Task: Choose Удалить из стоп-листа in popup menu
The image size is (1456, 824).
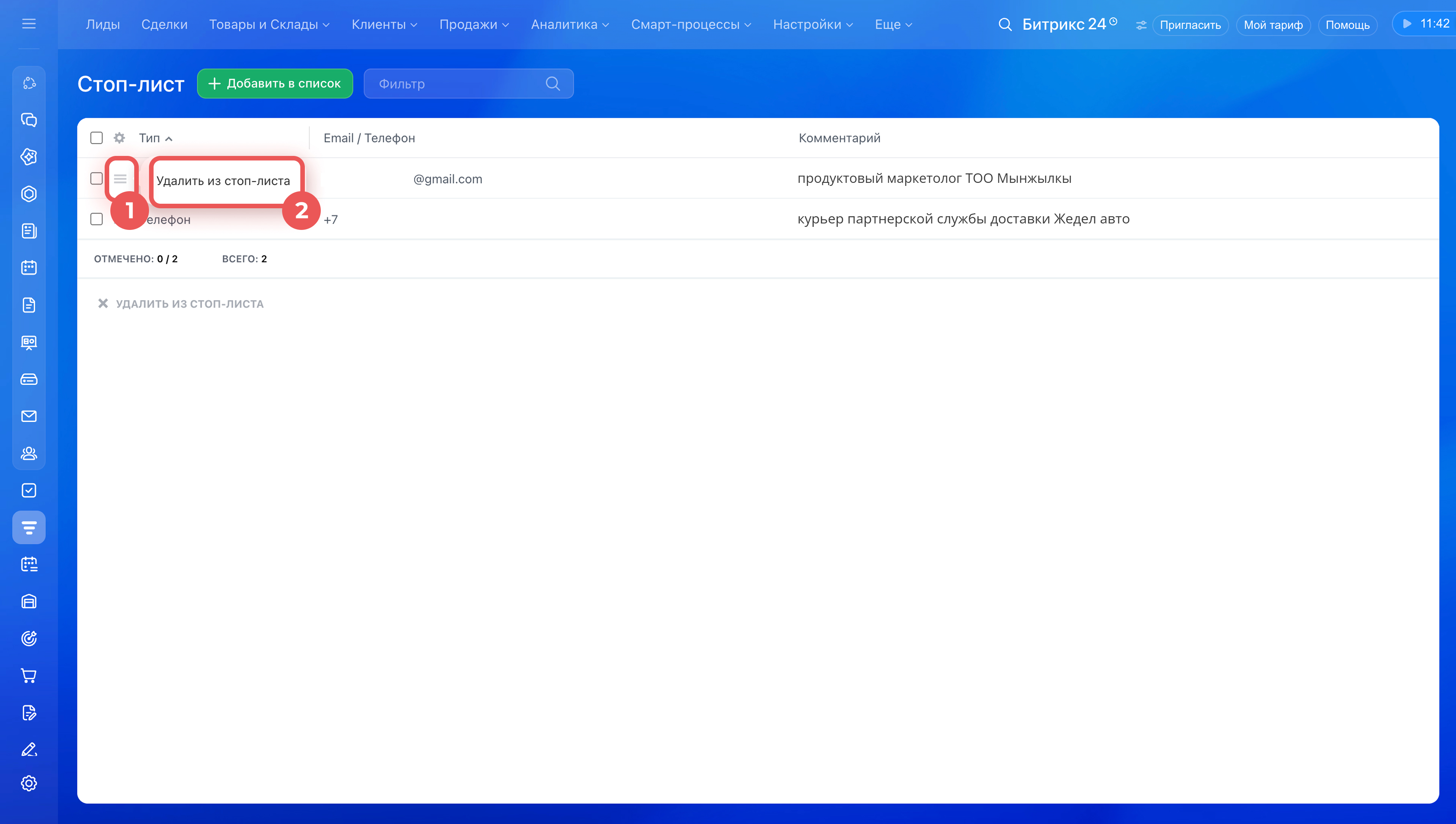Action: click(x=223, y=181)
